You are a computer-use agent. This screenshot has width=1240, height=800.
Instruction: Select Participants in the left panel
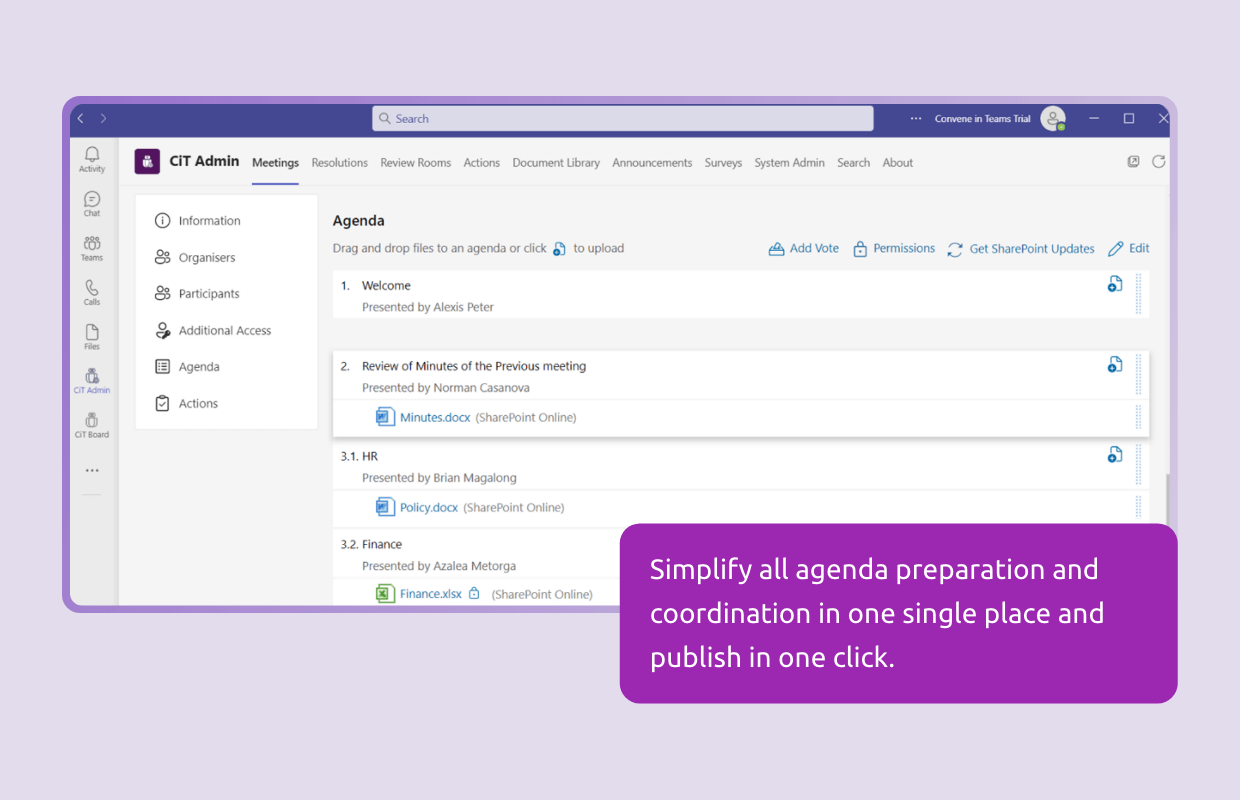click(209, 294)
